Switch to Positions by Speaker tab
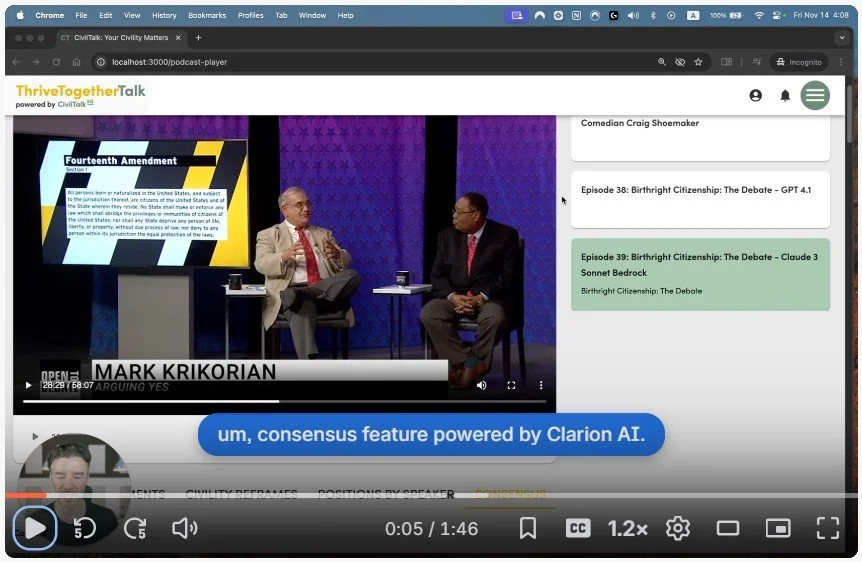 (386, 494)
